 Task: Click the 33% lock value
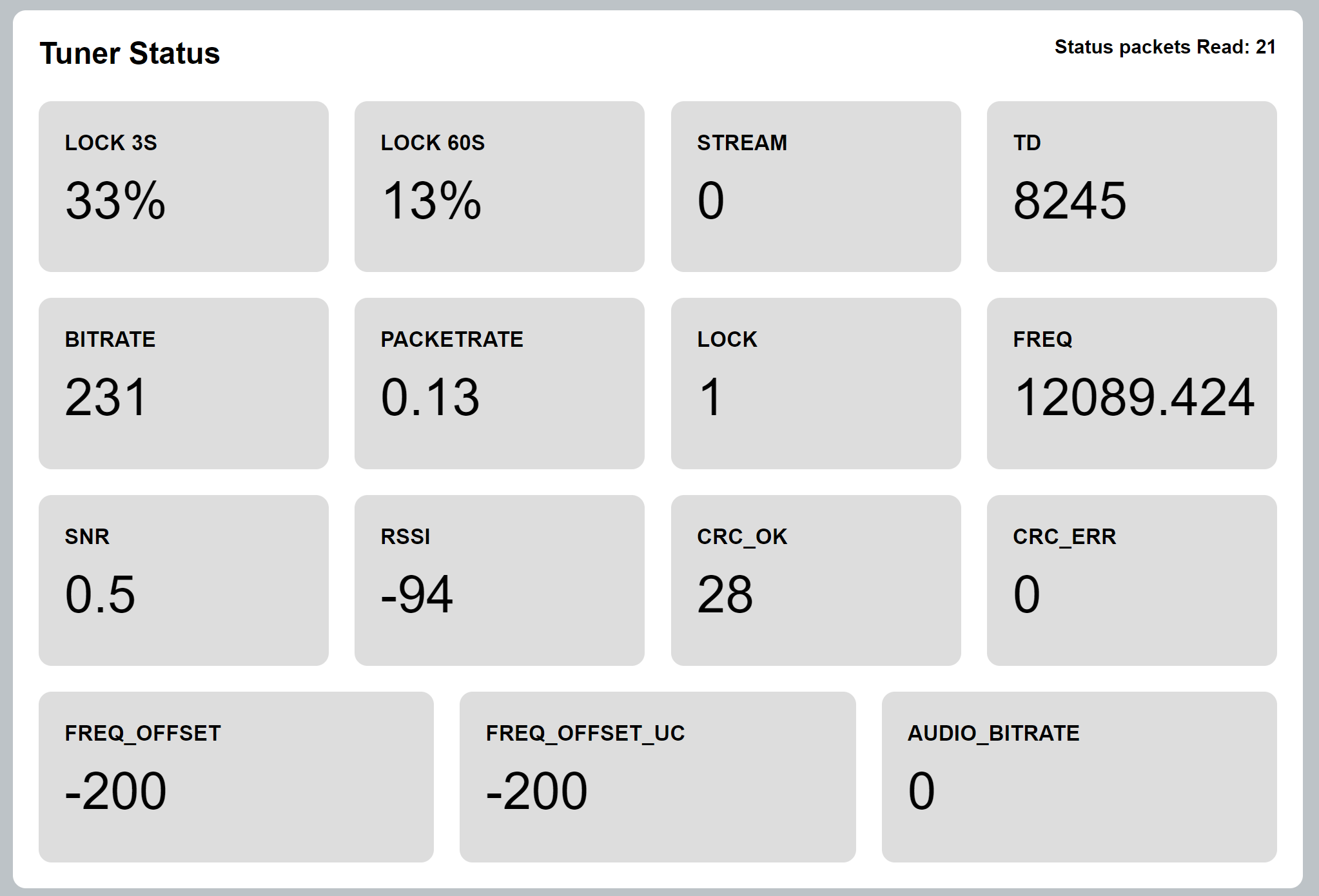coord(115,200)
